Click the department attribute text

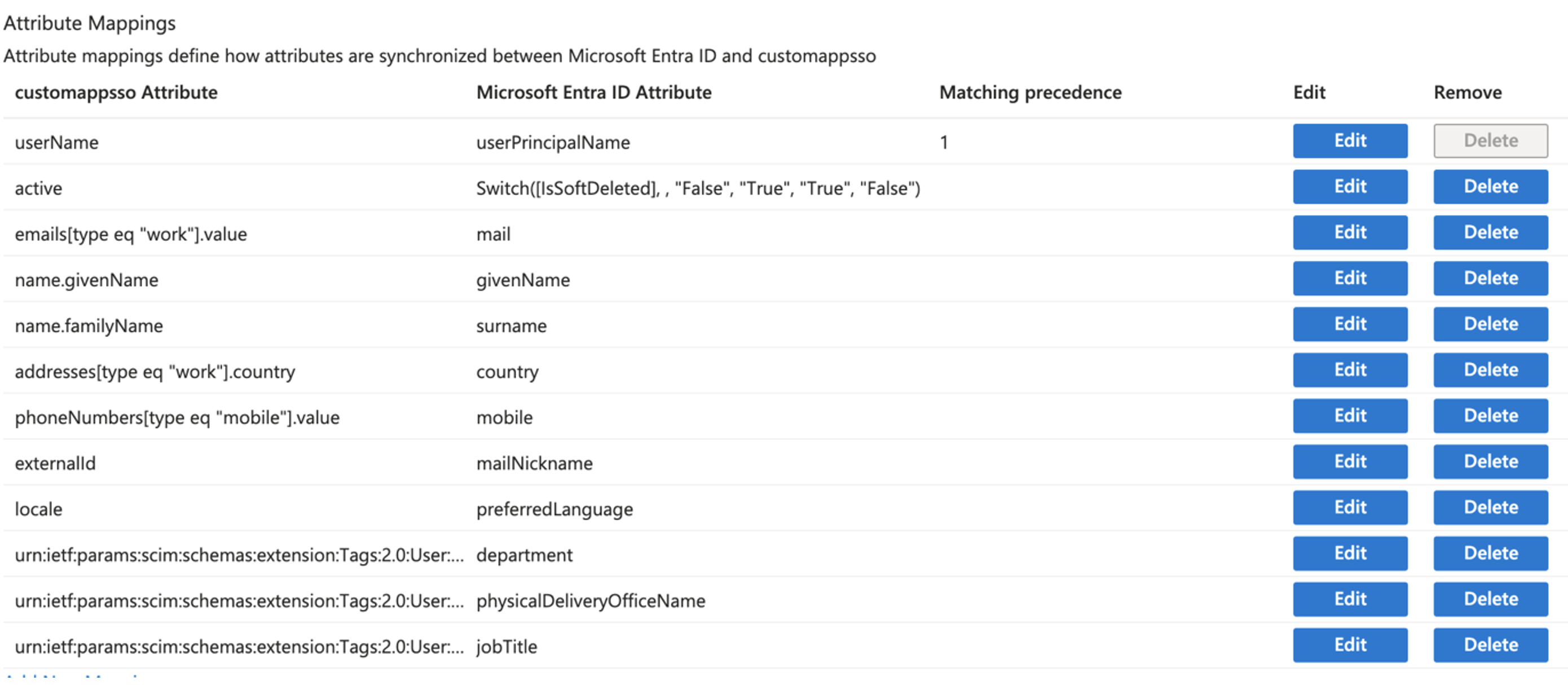click(524, 555)
